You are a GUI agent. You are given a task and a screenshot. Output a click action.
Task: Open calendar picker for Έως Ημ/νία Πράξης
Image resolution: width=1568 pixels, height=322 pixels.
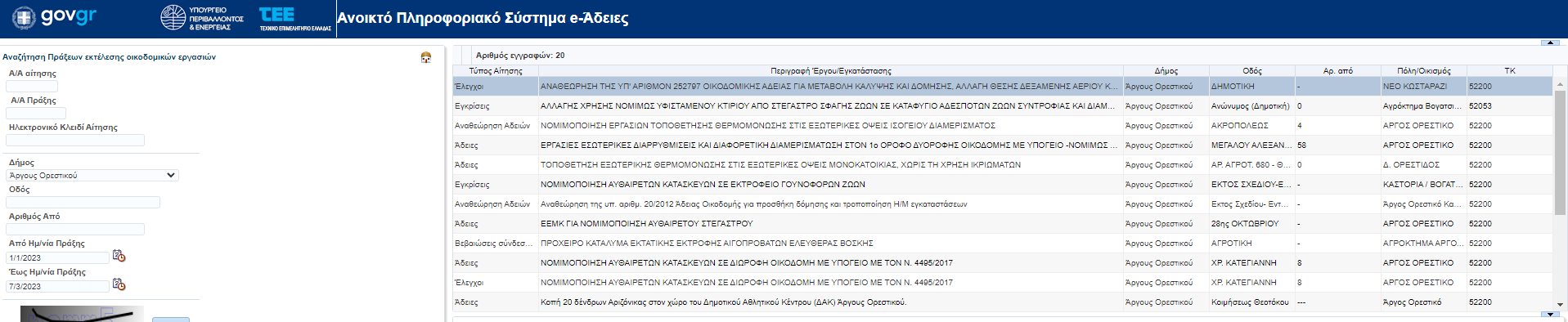point(119,284)
